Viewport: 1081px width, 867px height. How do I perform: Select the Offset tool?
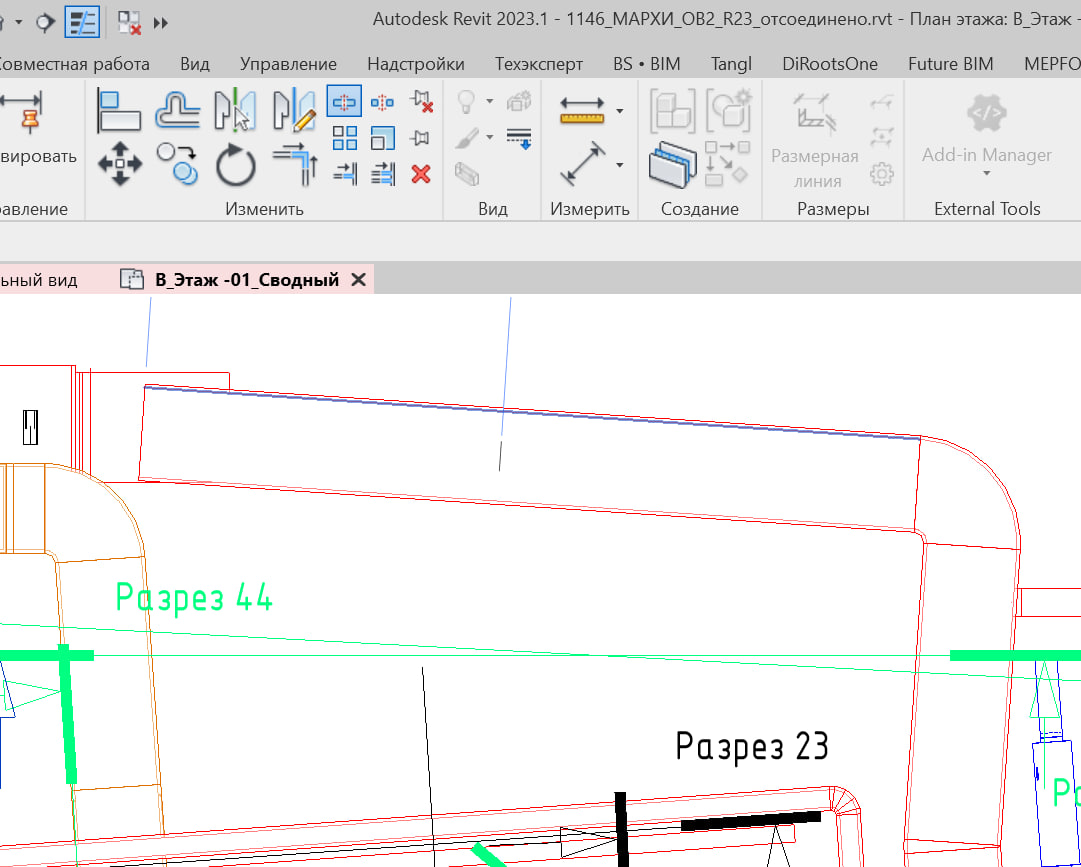(x=177, y=110)
